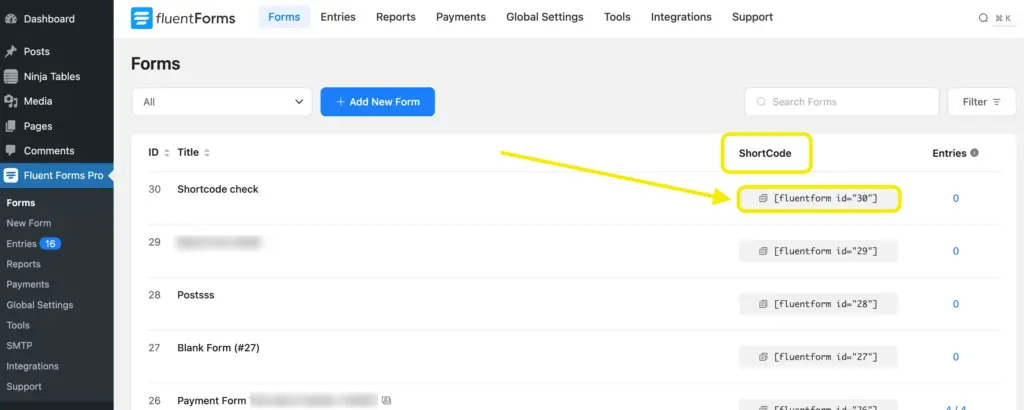Open Tools submenu in sidebar
1024x410 pixels.
tap(18, 325)
